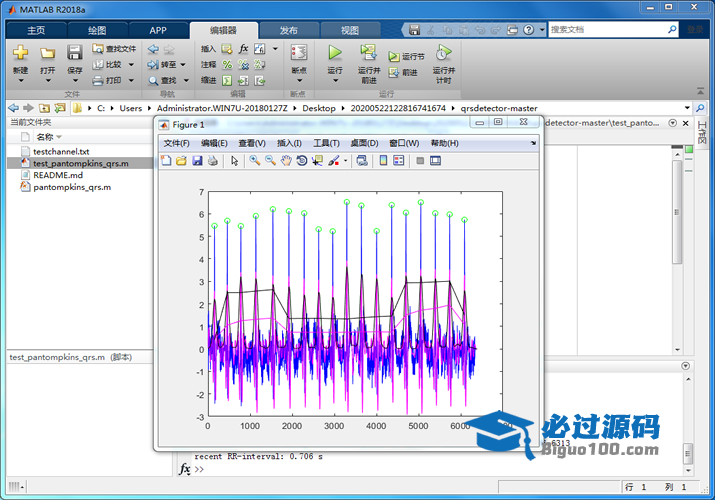Click the 运行节 (Run Section) button
Screen dimensions: 715x500
[x=406, y=56]
